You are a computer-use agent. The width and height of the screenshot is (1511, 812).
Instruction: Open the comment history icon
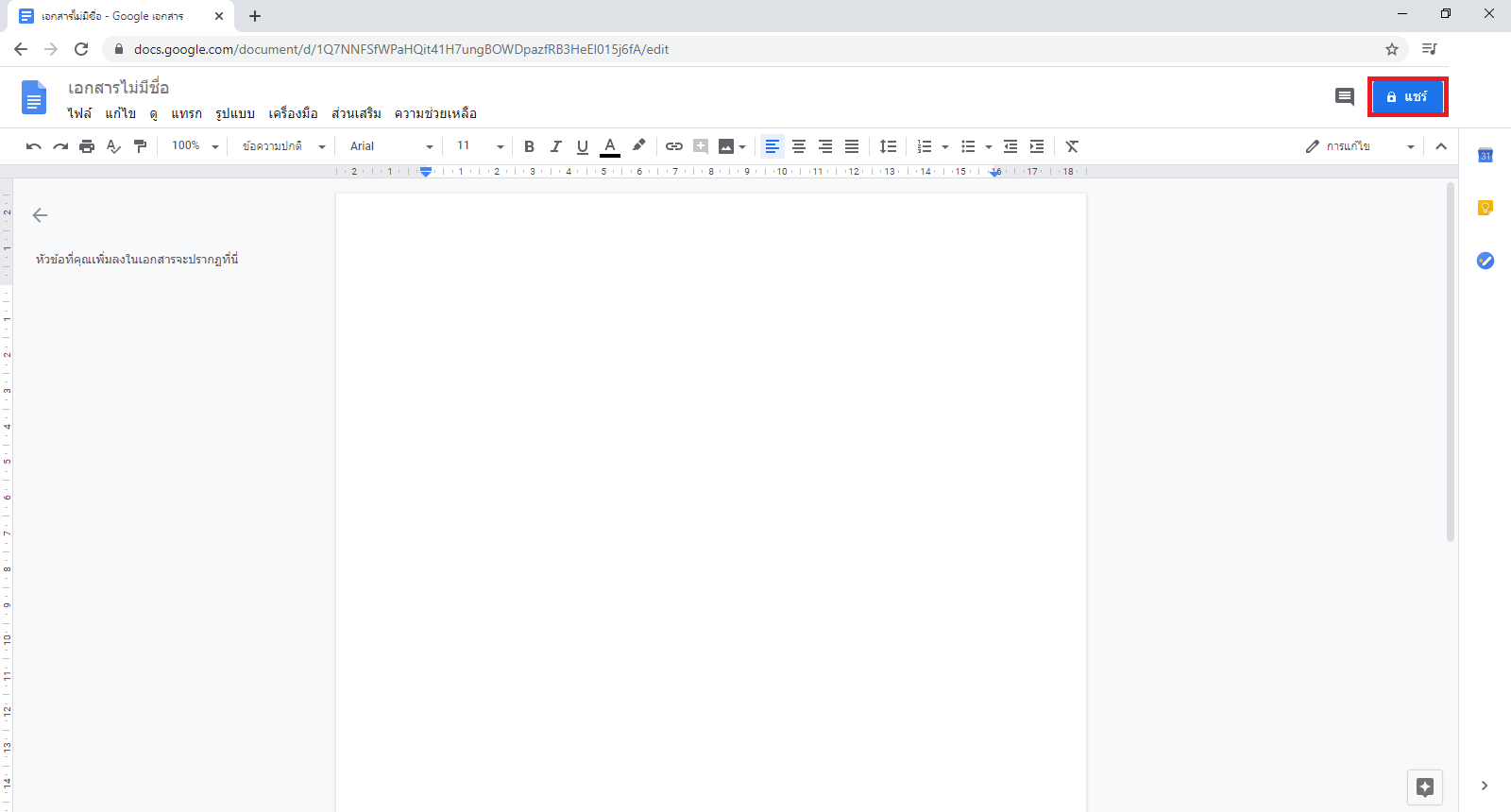[x=1345, y=96]
